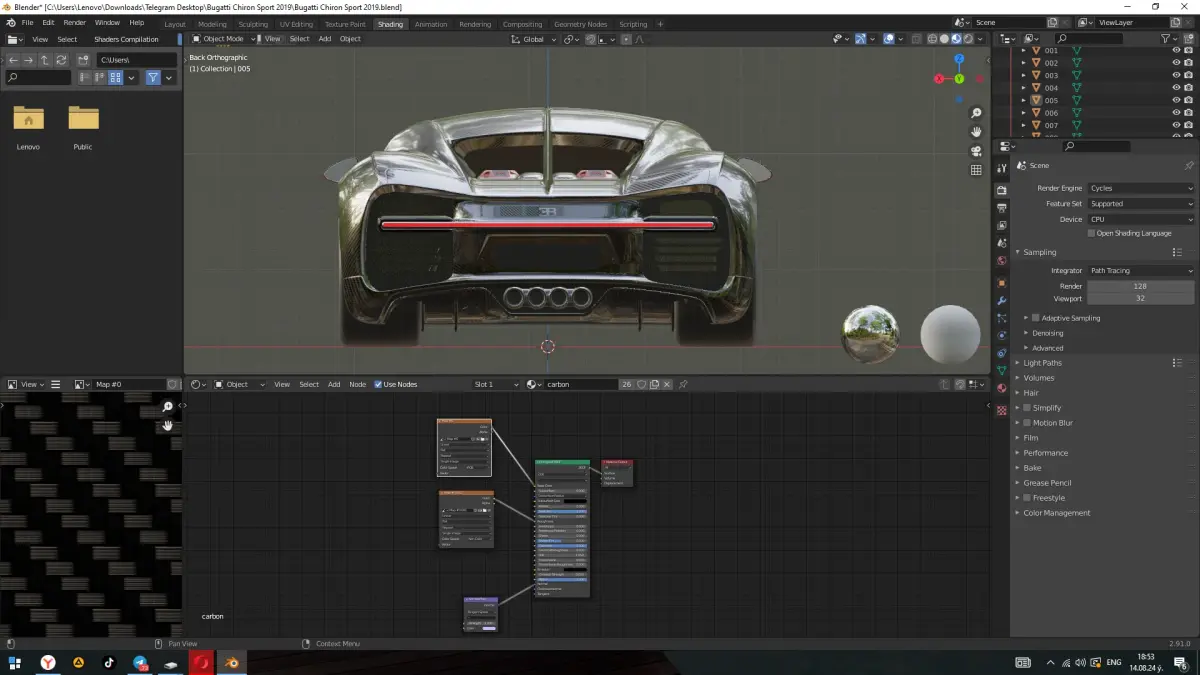The width and height of the screenshot is (1200, 675).
Task: Switch viewport to orthographic/perspective grid icon
Action: click(976, 170)
